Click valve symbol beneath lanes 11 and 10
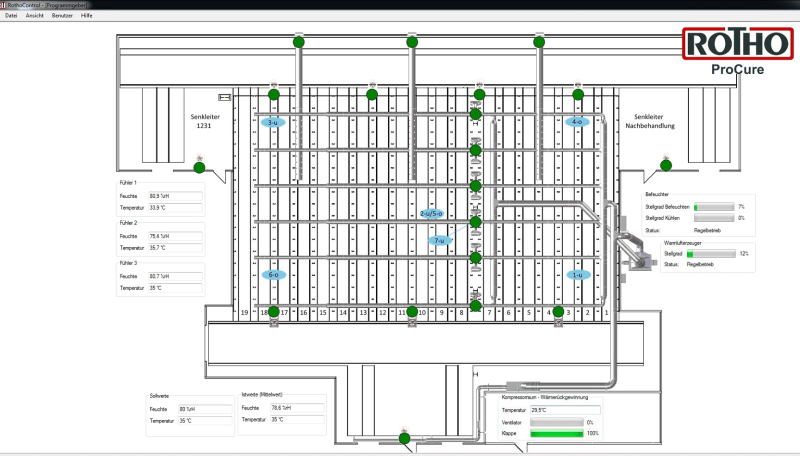800x456 pixels. 412,322
